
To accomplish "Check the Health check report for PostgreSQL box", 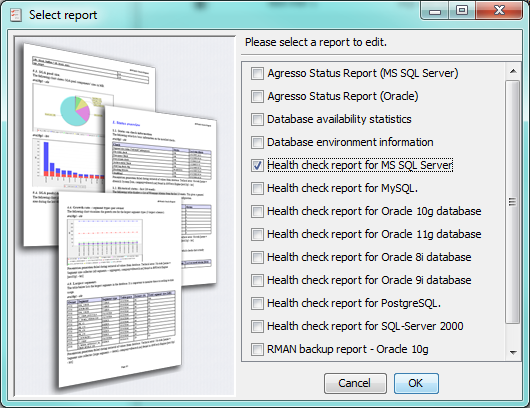I will tap(257, 303).
